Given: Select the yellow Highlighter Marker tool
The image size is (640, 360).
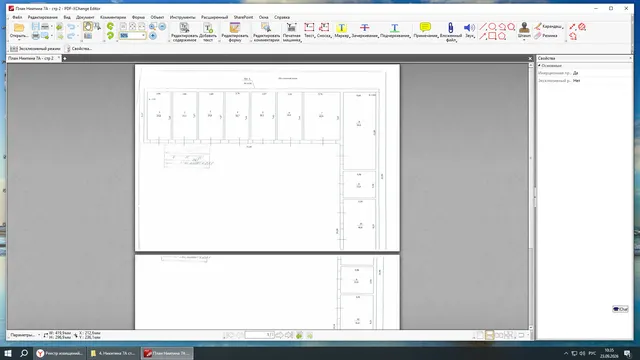Looking at the screenshot, I should (x=342, y=31).
